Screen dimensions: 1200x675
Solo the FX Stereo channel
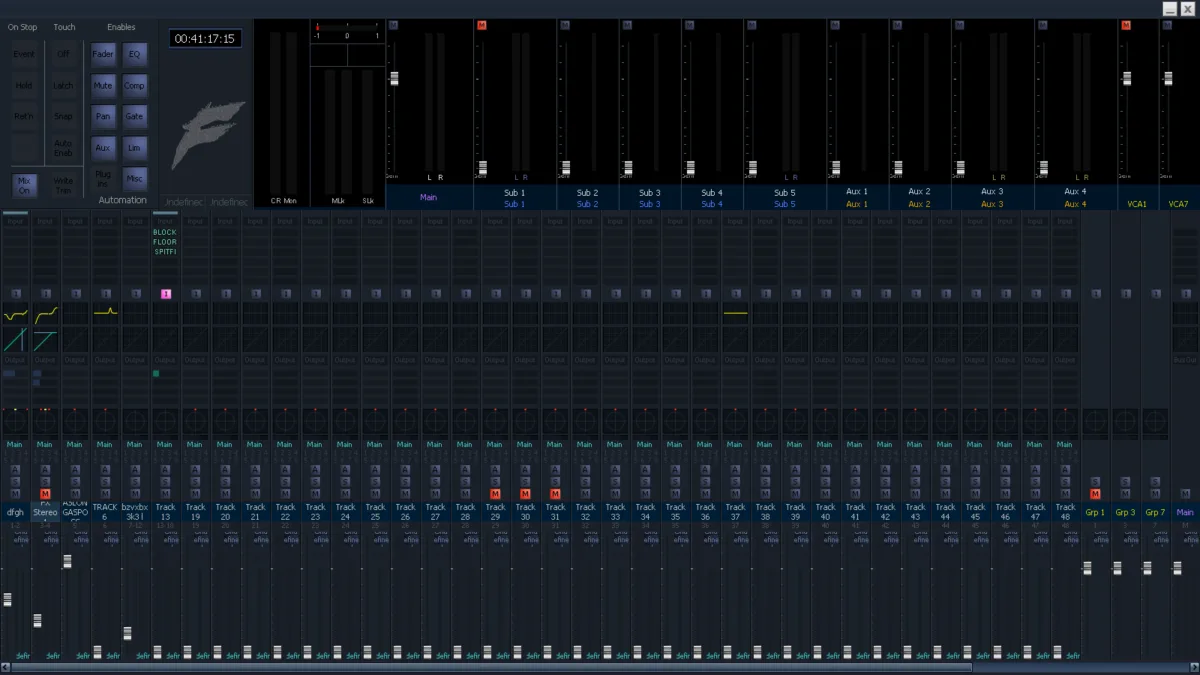click(45, 481)
